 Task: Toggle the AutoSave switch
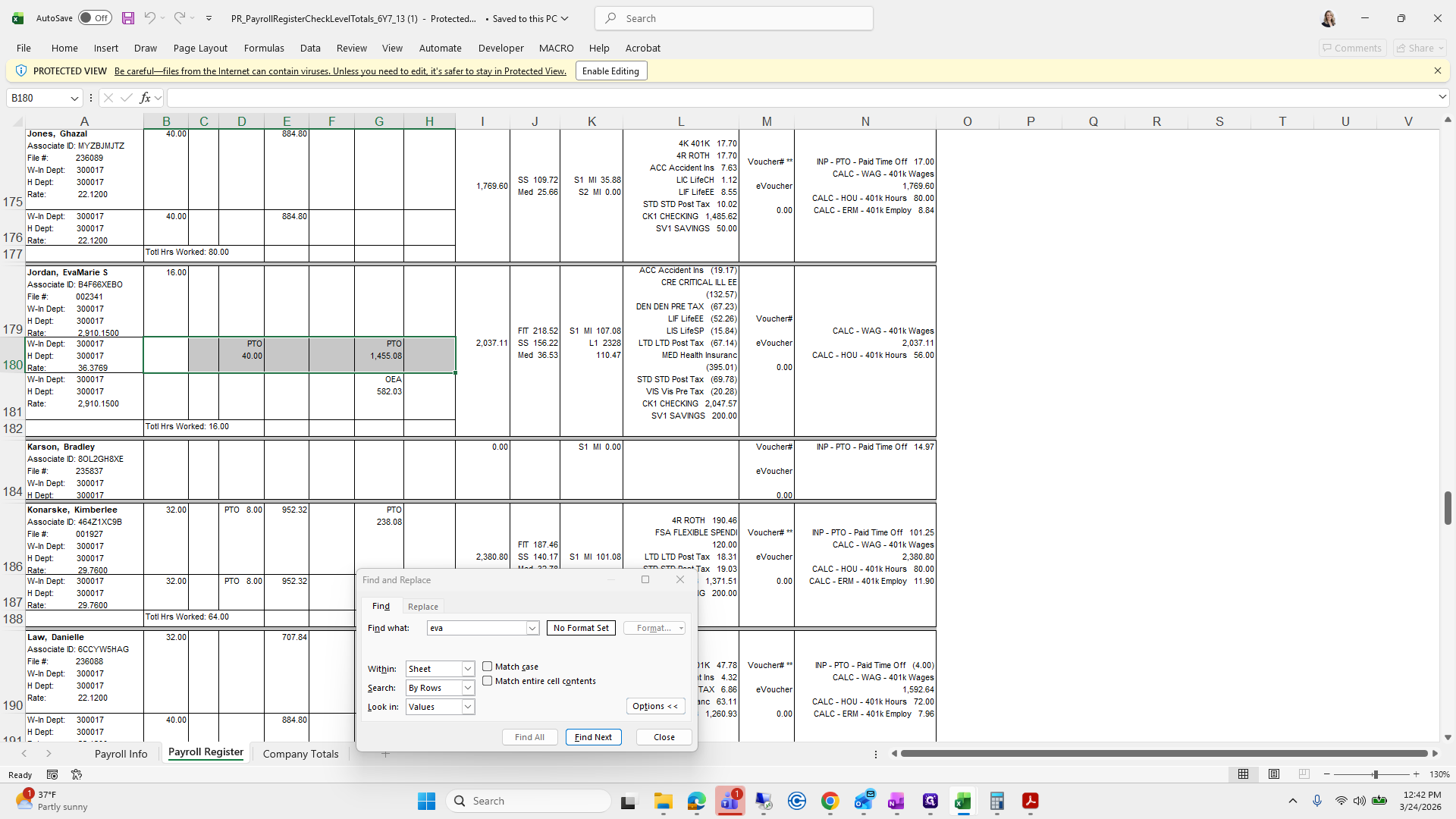95,18
